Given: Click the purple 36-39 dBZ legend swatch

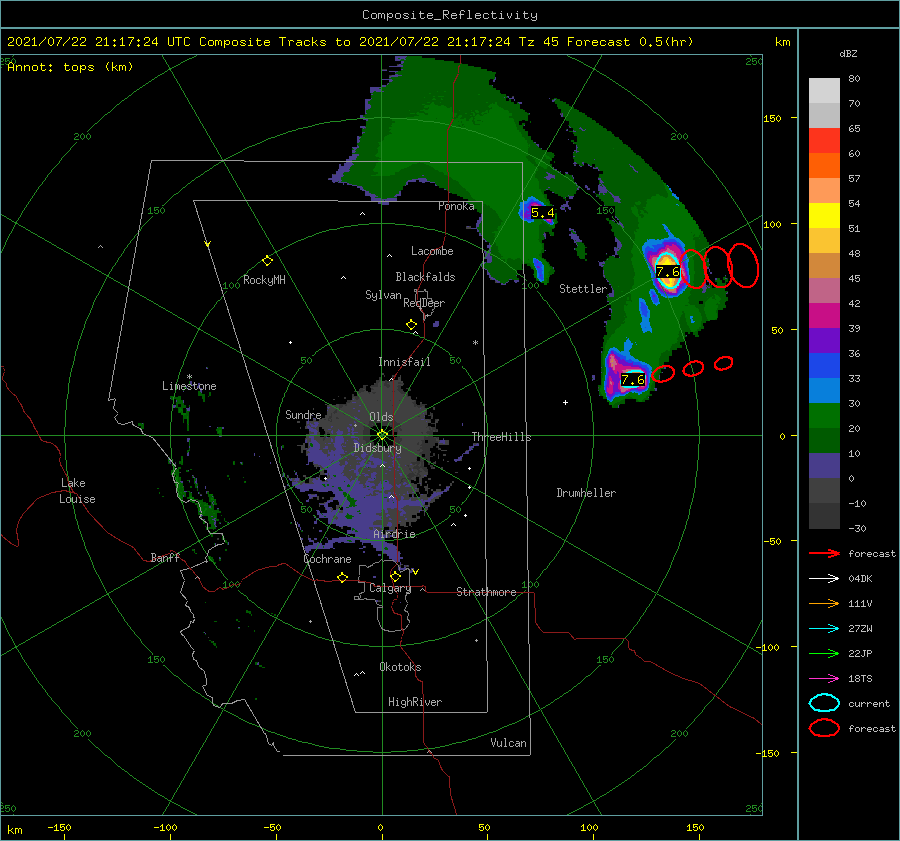Looking at the screenshot, I should point(824,340).
